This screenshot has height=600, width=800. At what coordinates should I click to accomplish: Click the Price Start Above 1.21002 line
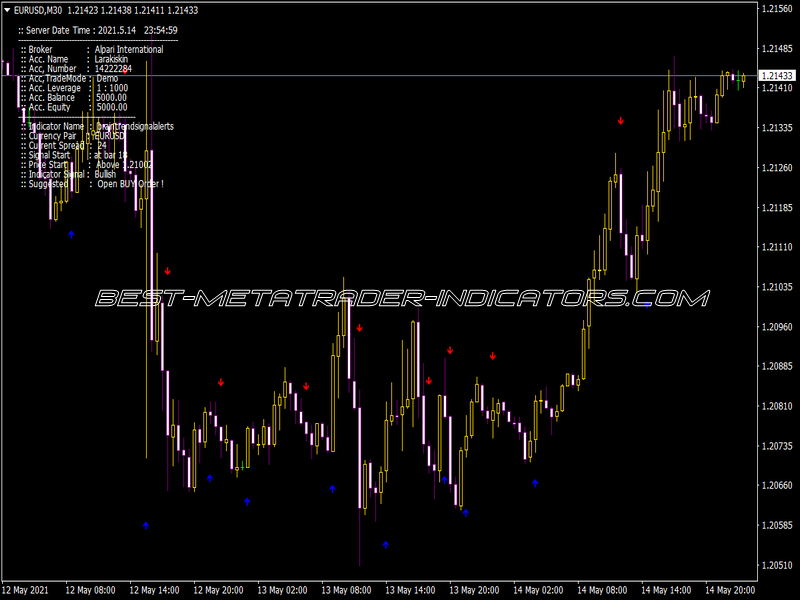(87, 165)
